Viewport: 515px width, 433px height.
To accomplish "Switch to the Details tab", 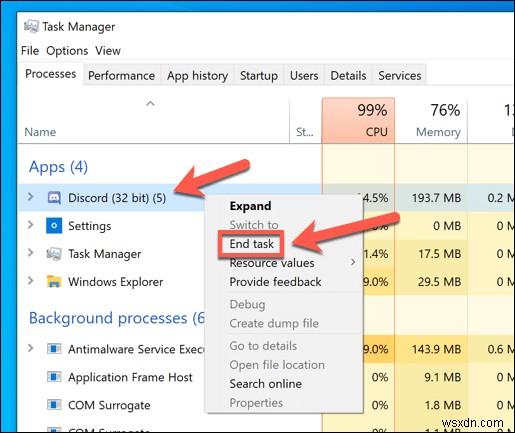I will [348, 76].
